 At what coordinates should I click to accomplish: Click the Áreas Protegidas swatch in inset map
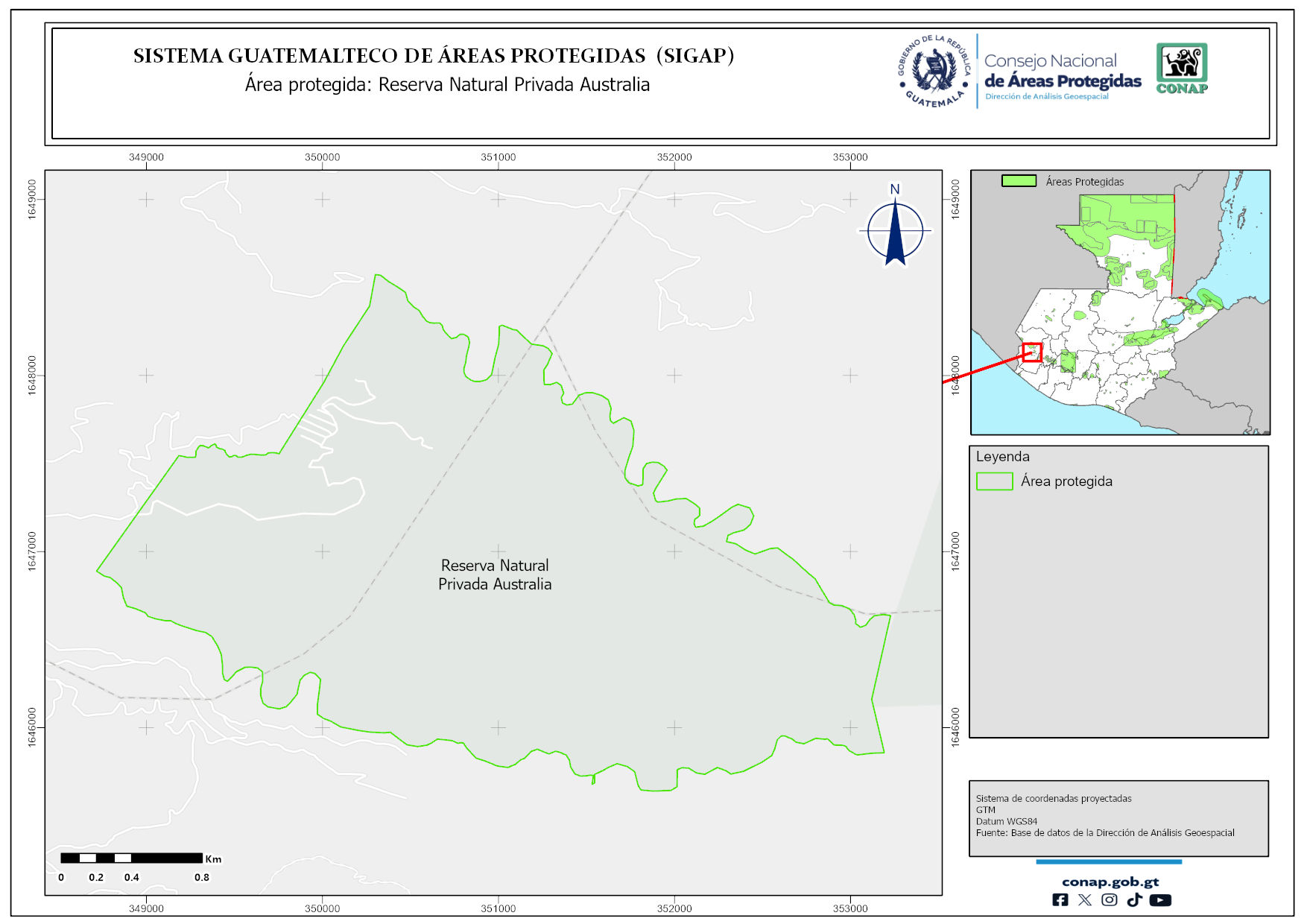tap(1019, 181)
